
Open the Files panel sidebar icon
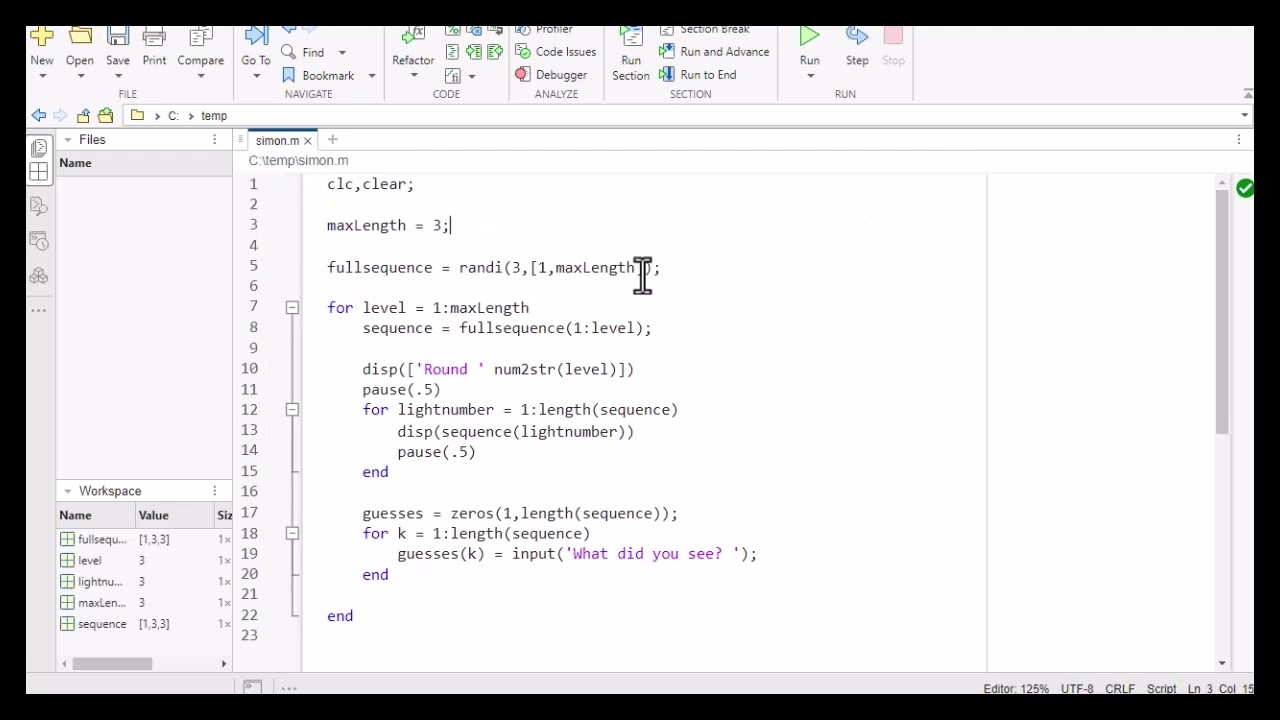pos(39,148)
